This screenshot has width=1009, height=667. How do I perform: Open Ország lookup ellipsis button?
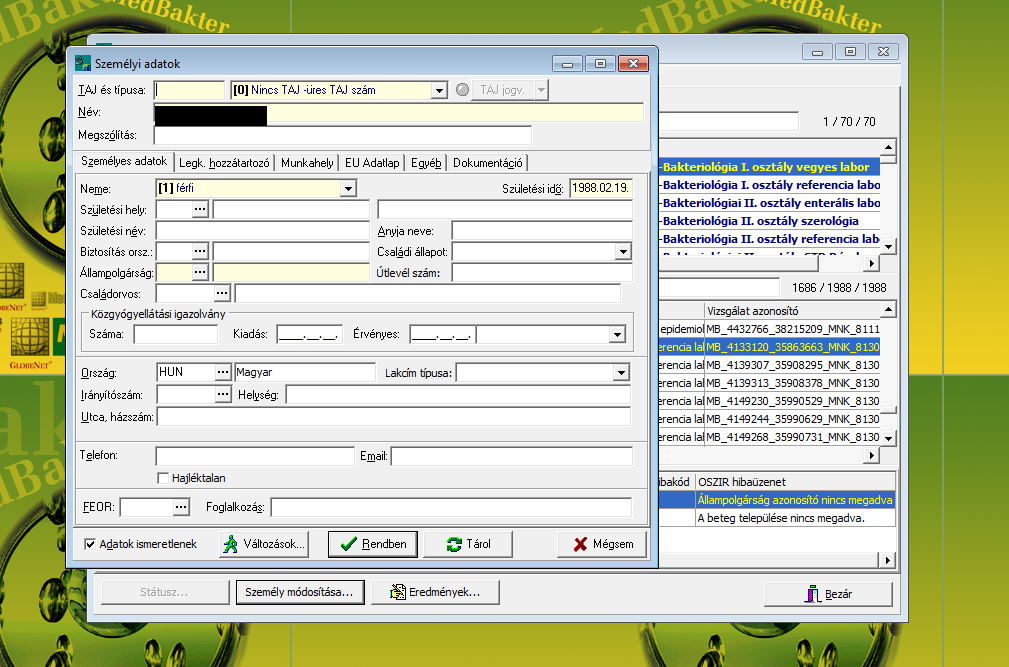click(x=223, y=372)
